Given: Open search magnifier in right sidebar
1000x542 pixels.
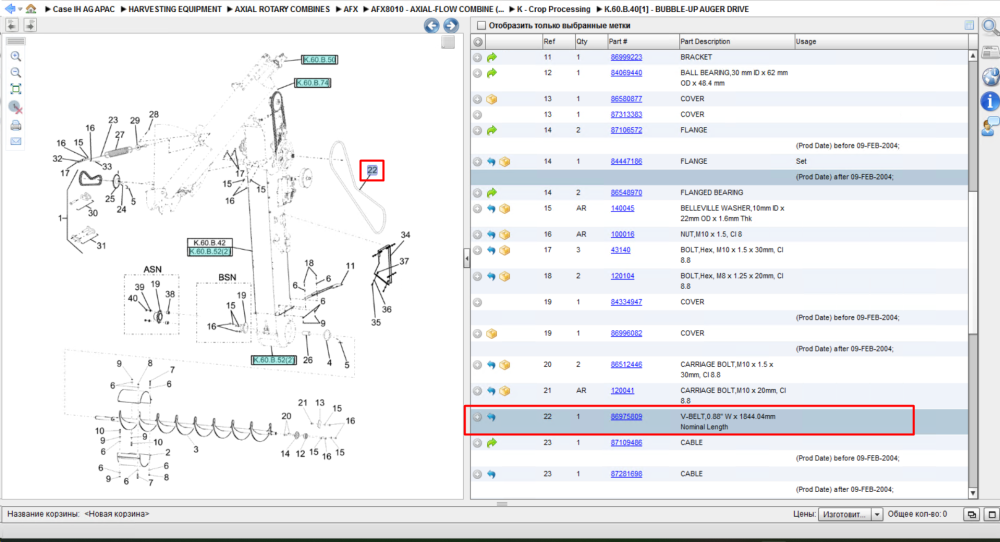Looking at the screenshot, I should tap(990, 27).
